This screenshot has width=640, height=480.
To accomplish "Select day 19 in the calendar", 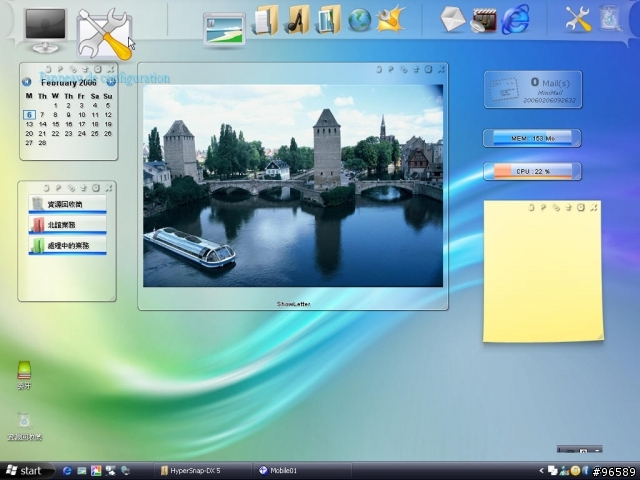I will click(x=108, y=124).
